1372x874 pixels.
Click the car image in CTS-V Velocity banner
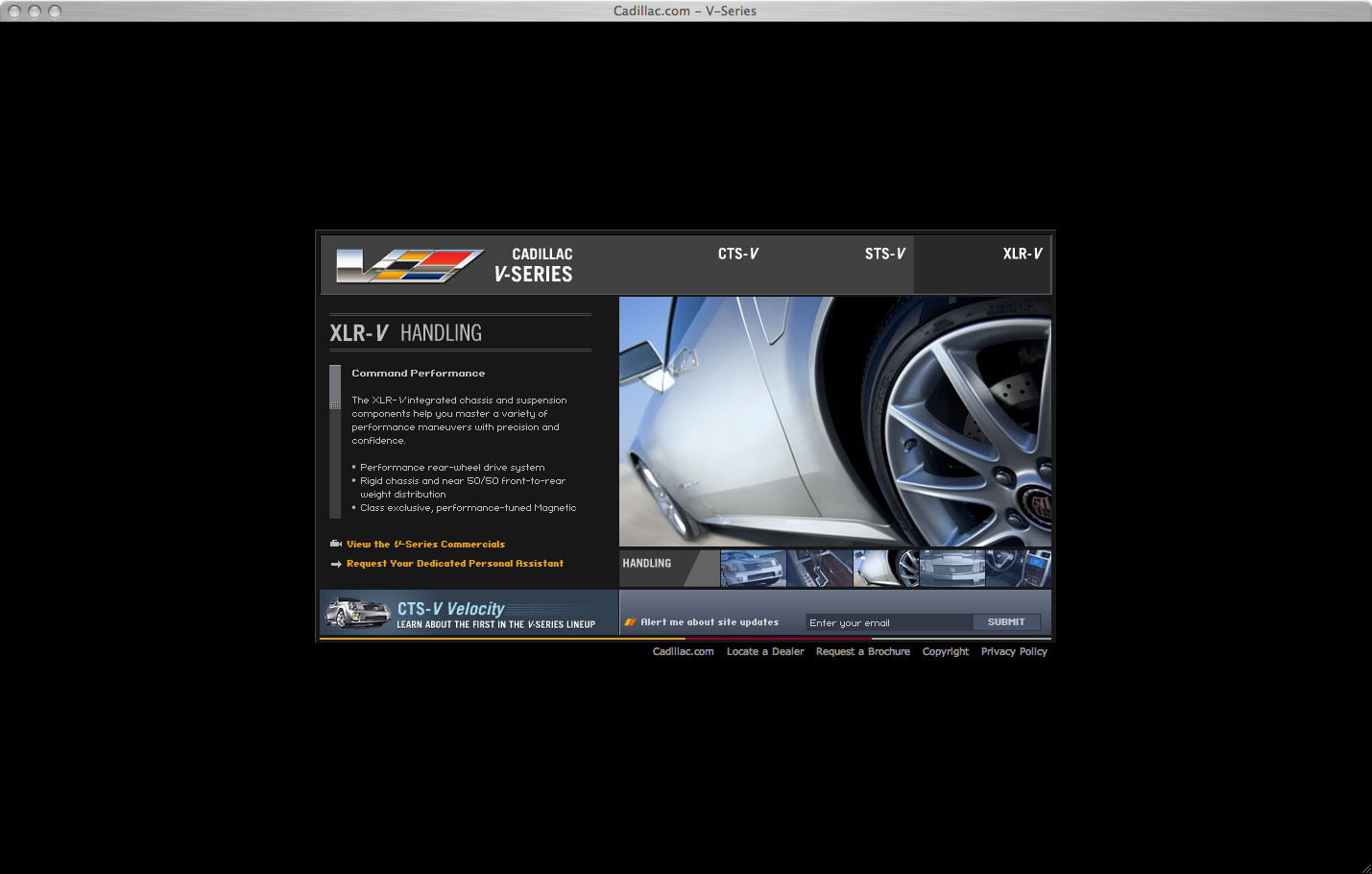[x=357, y=613]
